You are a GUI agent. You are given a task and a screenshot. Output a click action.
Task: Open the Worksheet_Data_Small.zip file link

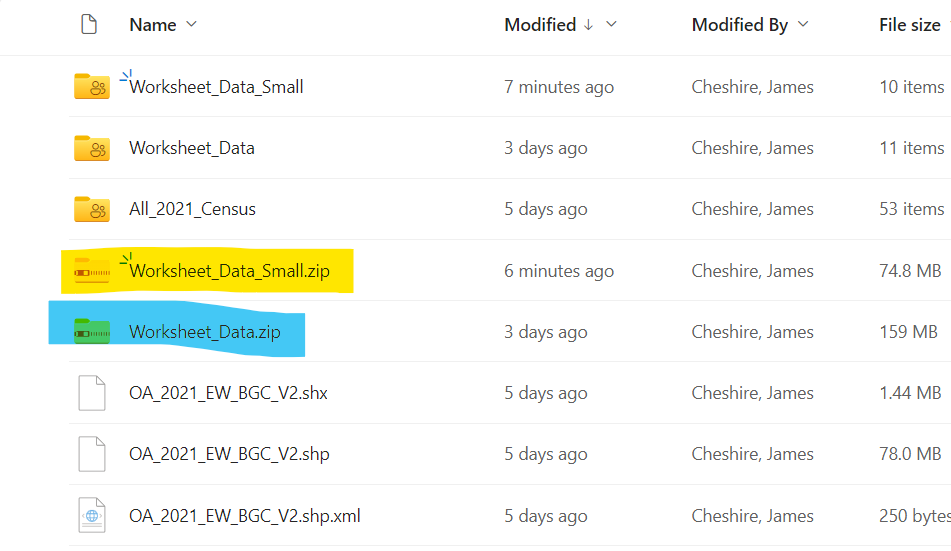(x=229, y=271)
